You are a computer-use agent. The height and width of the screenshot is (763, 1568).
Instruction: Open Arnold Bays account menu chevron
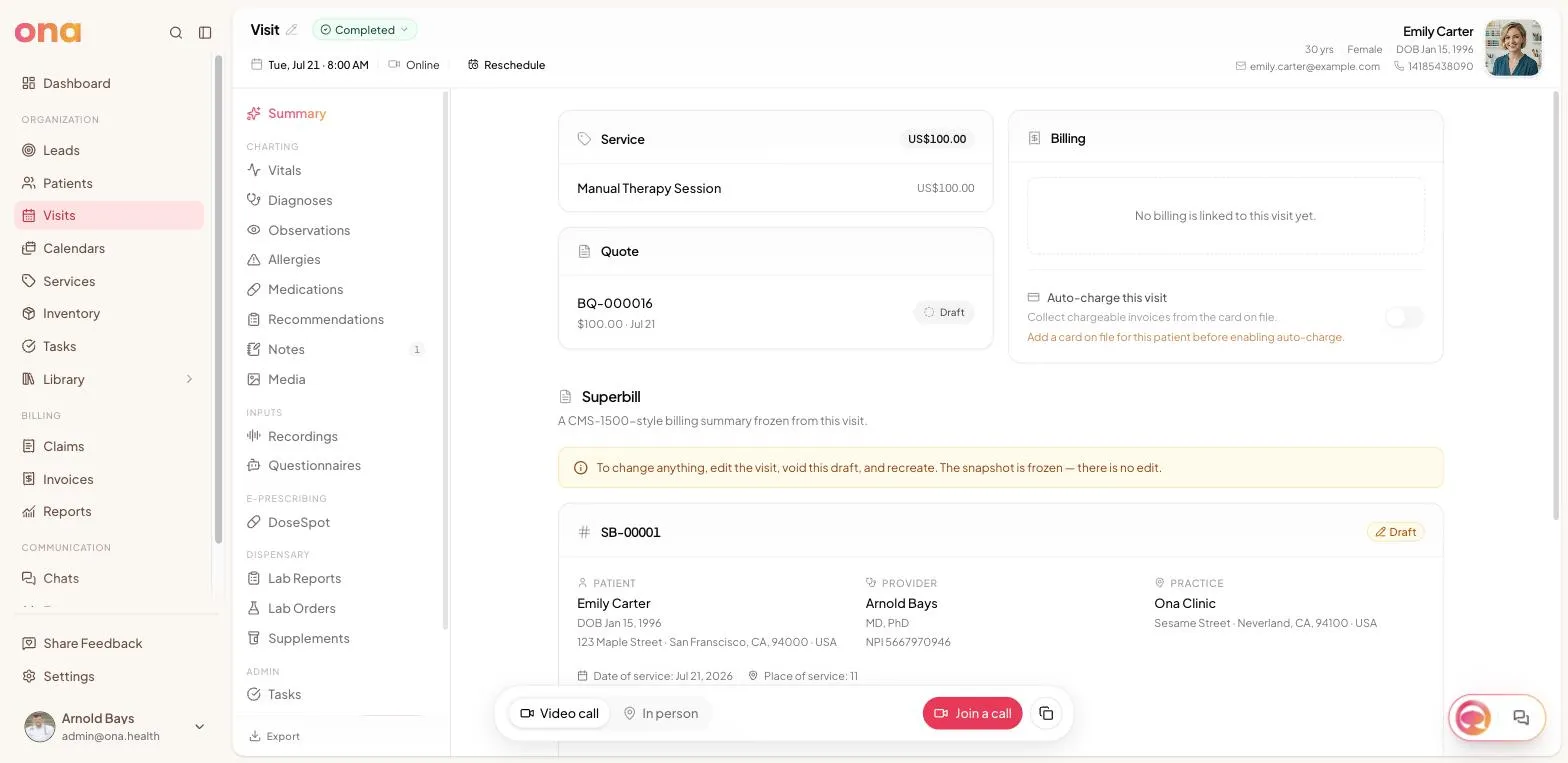pos(199,726)
